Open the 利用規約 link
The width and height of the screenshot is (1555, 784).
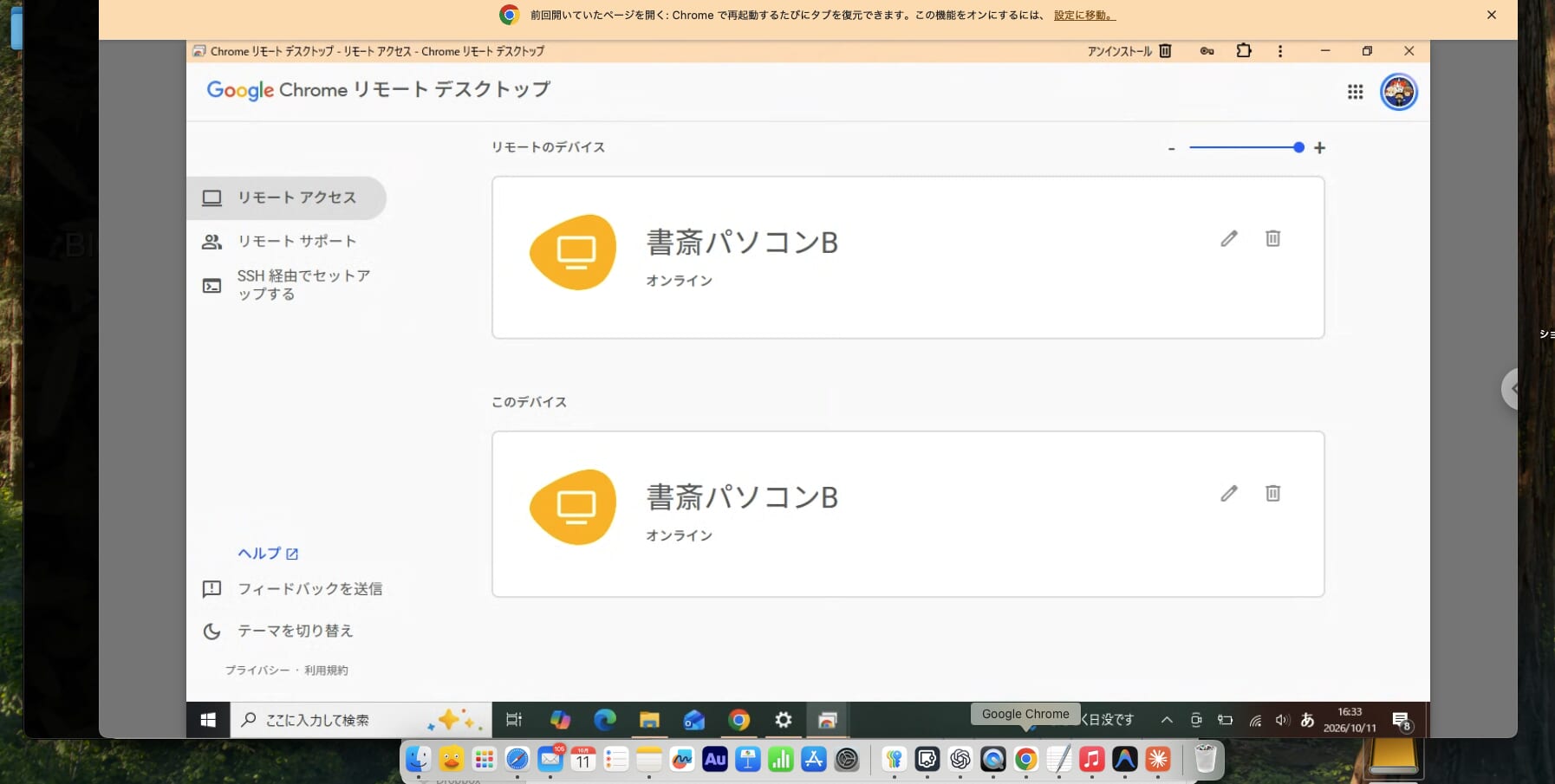[x=326, y=671]
